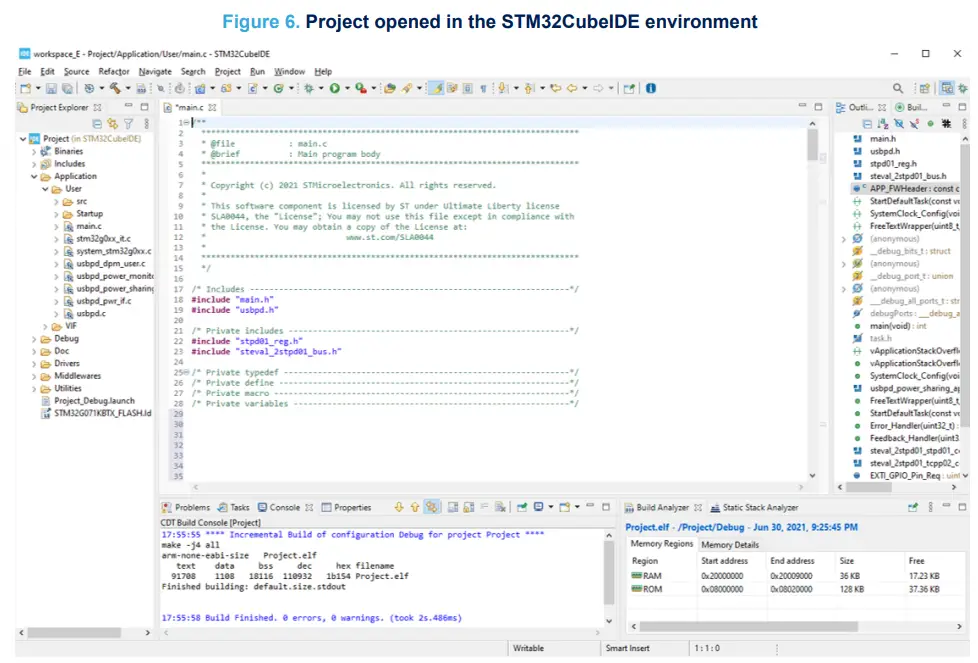Click the Build hammer icon in toolbar
Image resolution: width=978 pixels, height=663 pixels.
(x=114, y=88)
